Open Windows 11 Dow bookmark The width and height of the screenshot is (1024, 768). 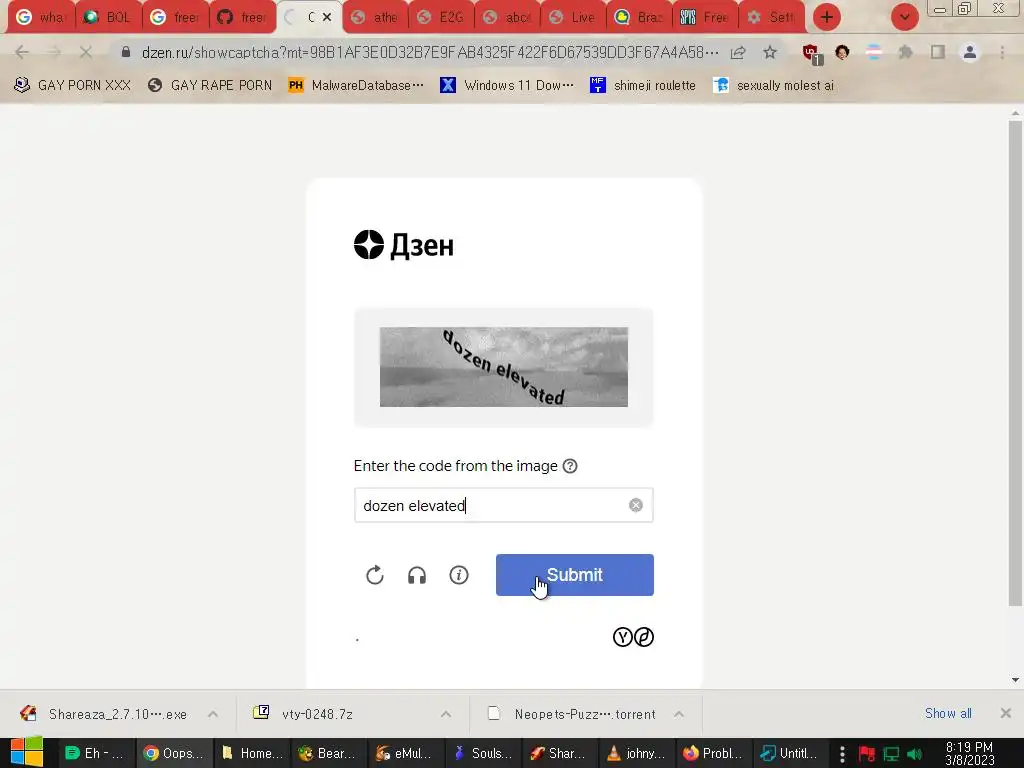point(507,85)
